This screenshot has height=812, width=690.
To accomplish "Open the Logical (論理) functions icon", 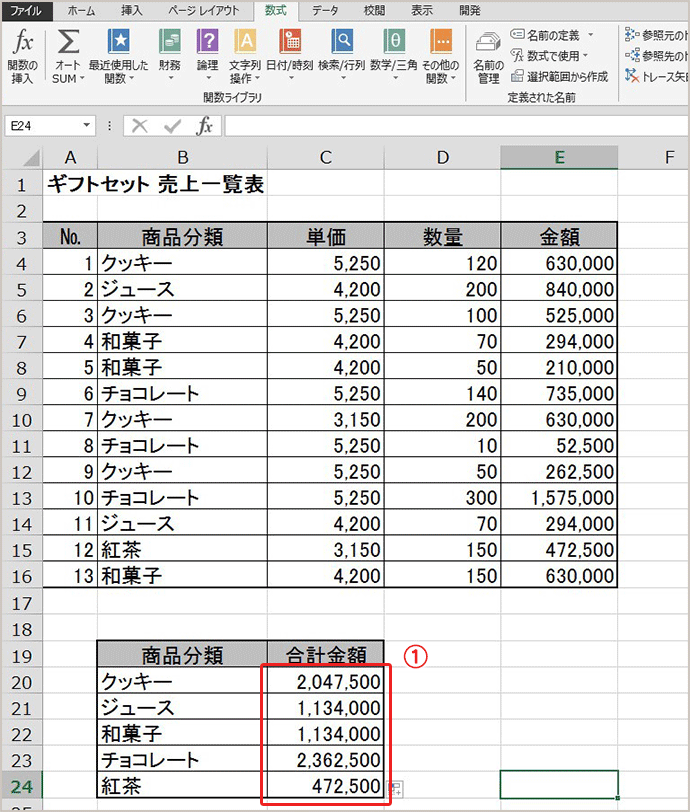I will (x=208, y=41).
